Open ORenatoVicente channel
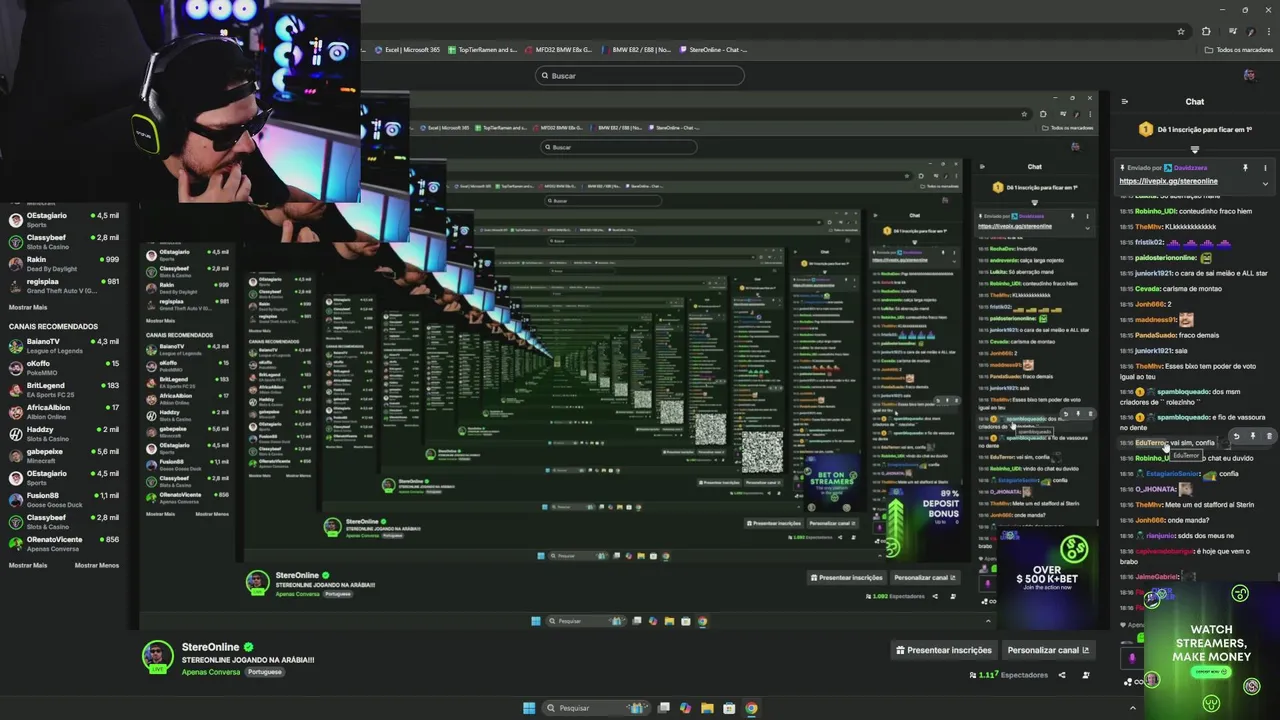This screenshot has width=1280, height=720. tap(64, 544)
